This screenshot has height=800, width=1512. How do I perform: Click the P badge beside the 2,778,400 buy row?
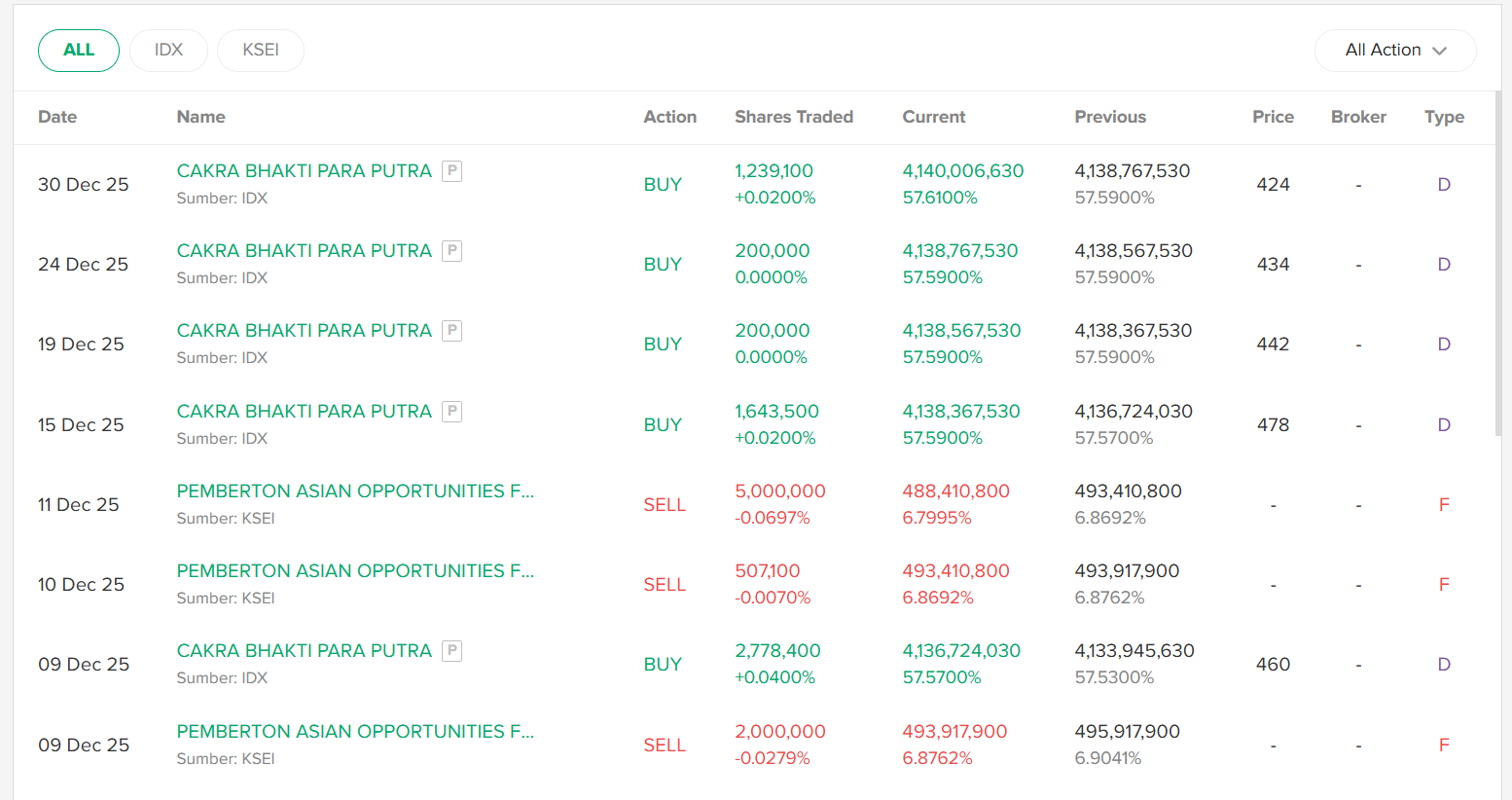[451, 651]
